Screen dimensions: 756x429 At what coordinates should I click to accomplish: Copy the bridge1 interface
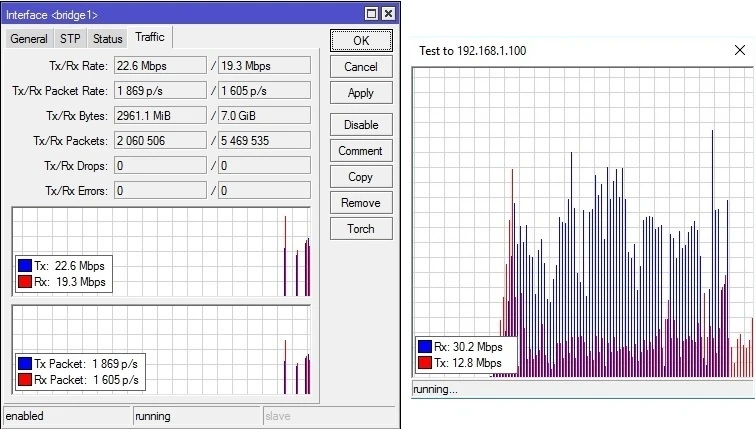361,177
